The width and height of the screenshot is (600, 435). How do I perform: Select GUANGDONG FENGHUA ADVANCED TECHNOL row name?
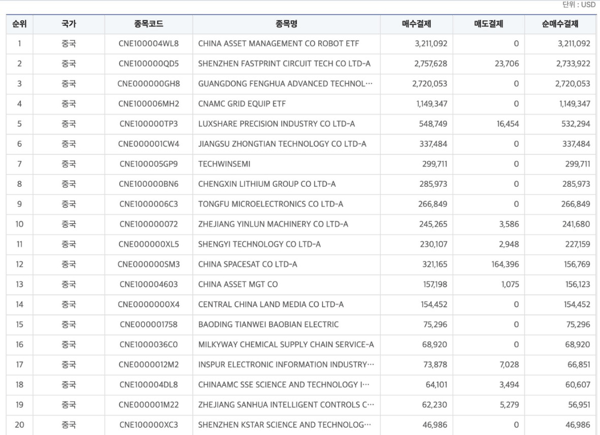285,84
